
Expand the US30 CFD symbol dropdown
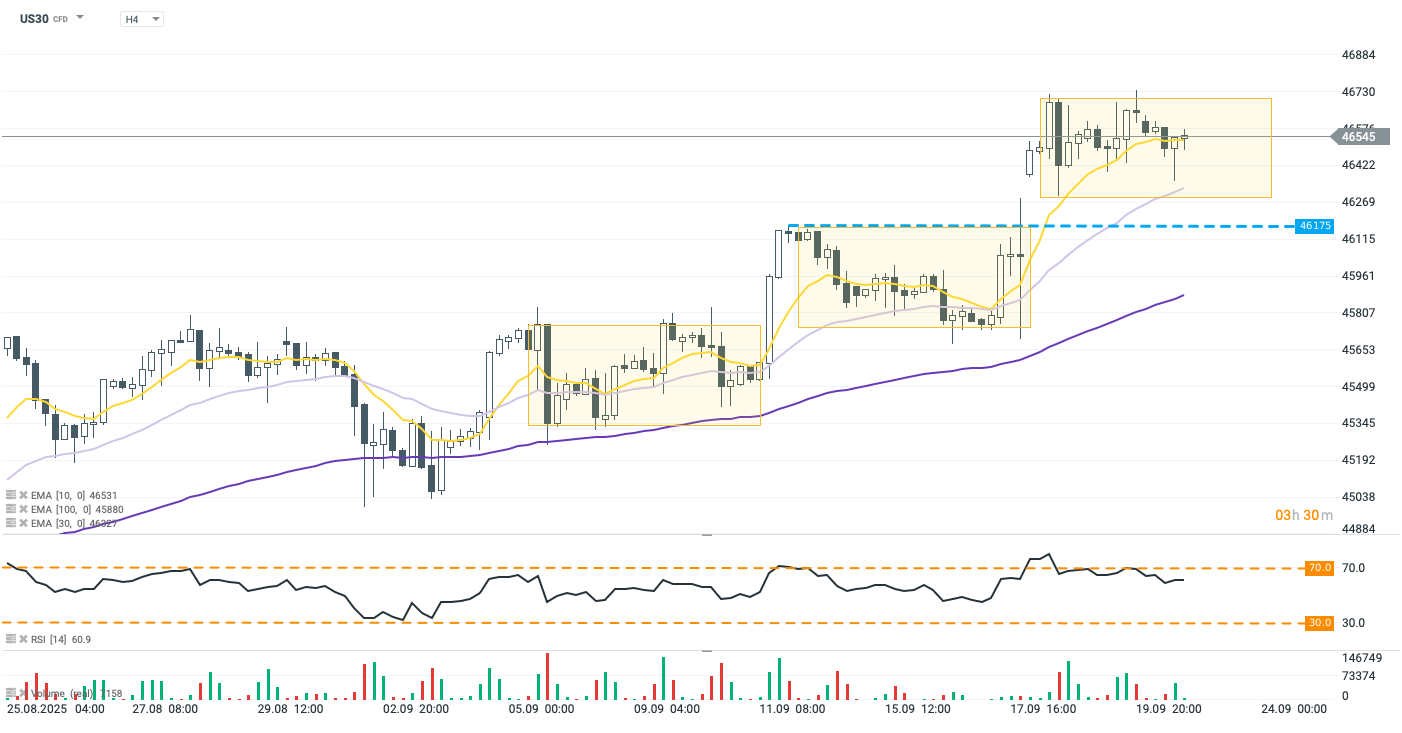pos(80,18)
